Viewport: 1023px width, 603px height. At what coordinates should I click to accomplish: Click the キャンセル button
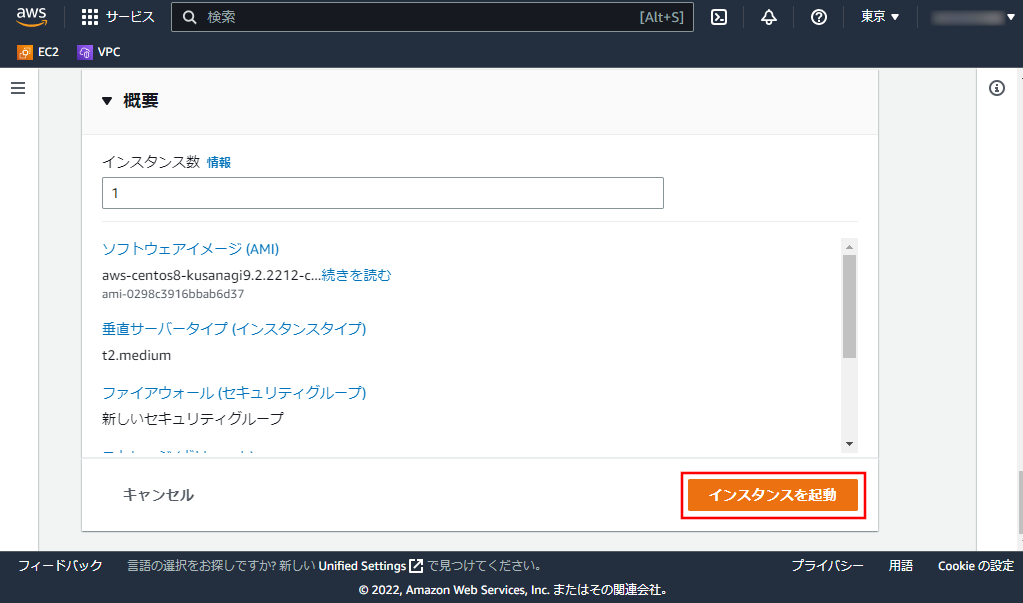click(159, 495)
